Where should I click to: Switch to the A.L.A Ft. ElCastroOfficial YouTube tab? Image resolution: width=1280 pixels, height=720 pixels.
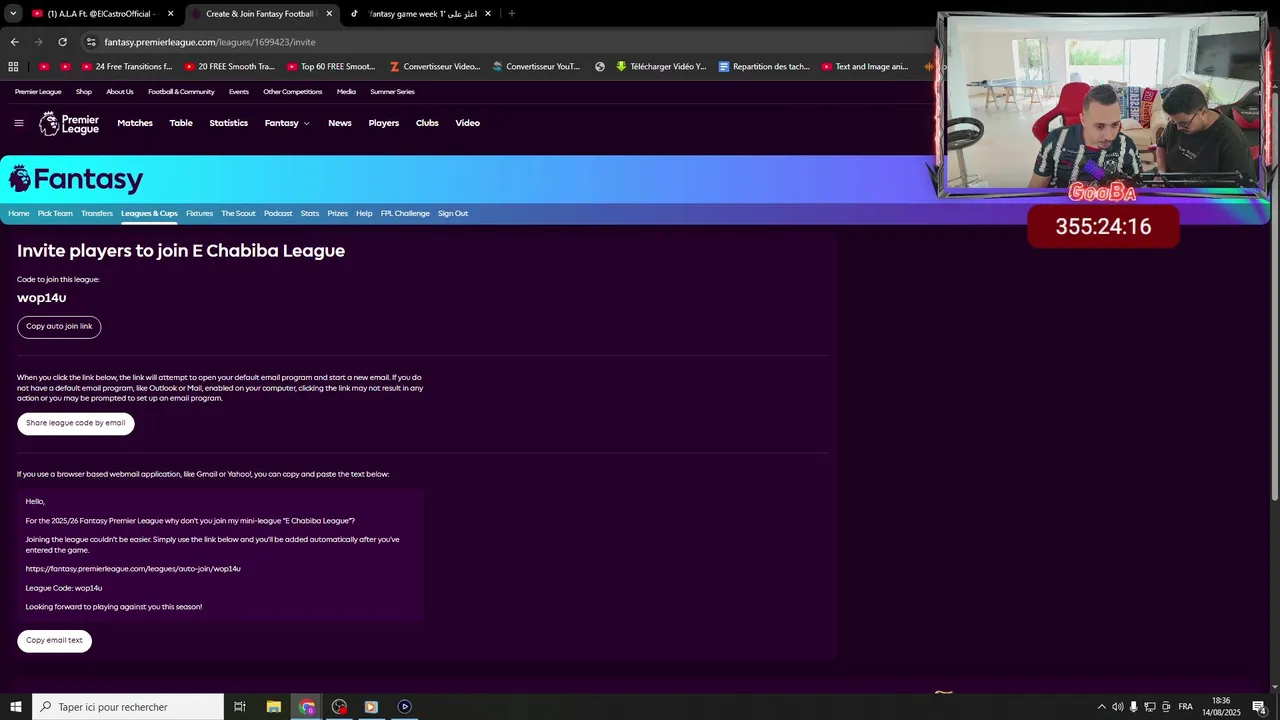tap(100, 14)
